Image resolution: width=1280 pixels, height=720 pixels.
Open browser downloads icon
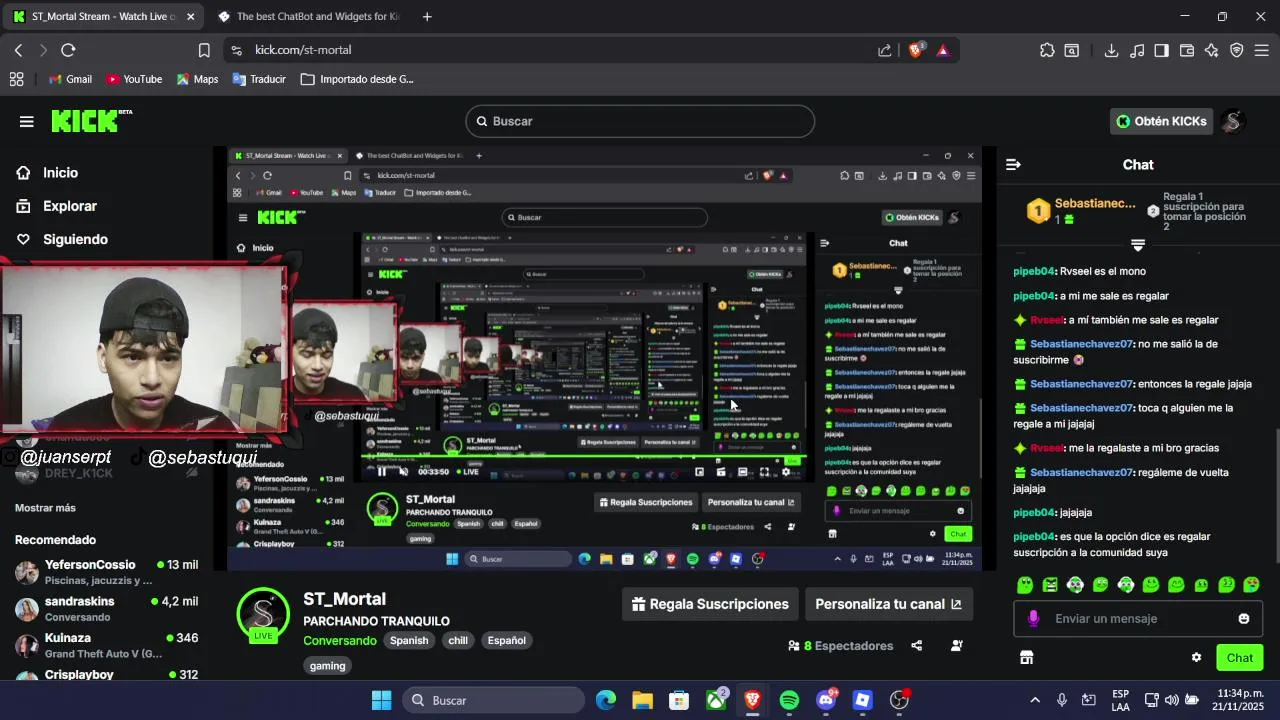1111,50
